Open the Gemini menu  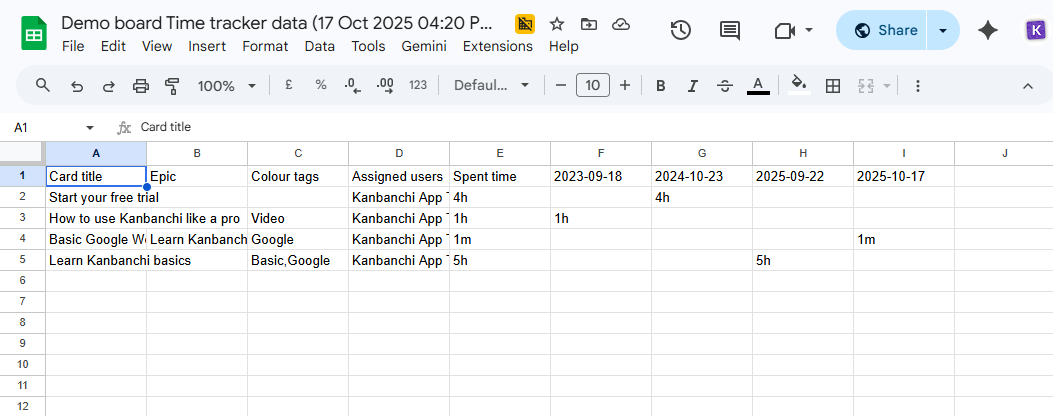pyautogui.click(x=424, y=46)
